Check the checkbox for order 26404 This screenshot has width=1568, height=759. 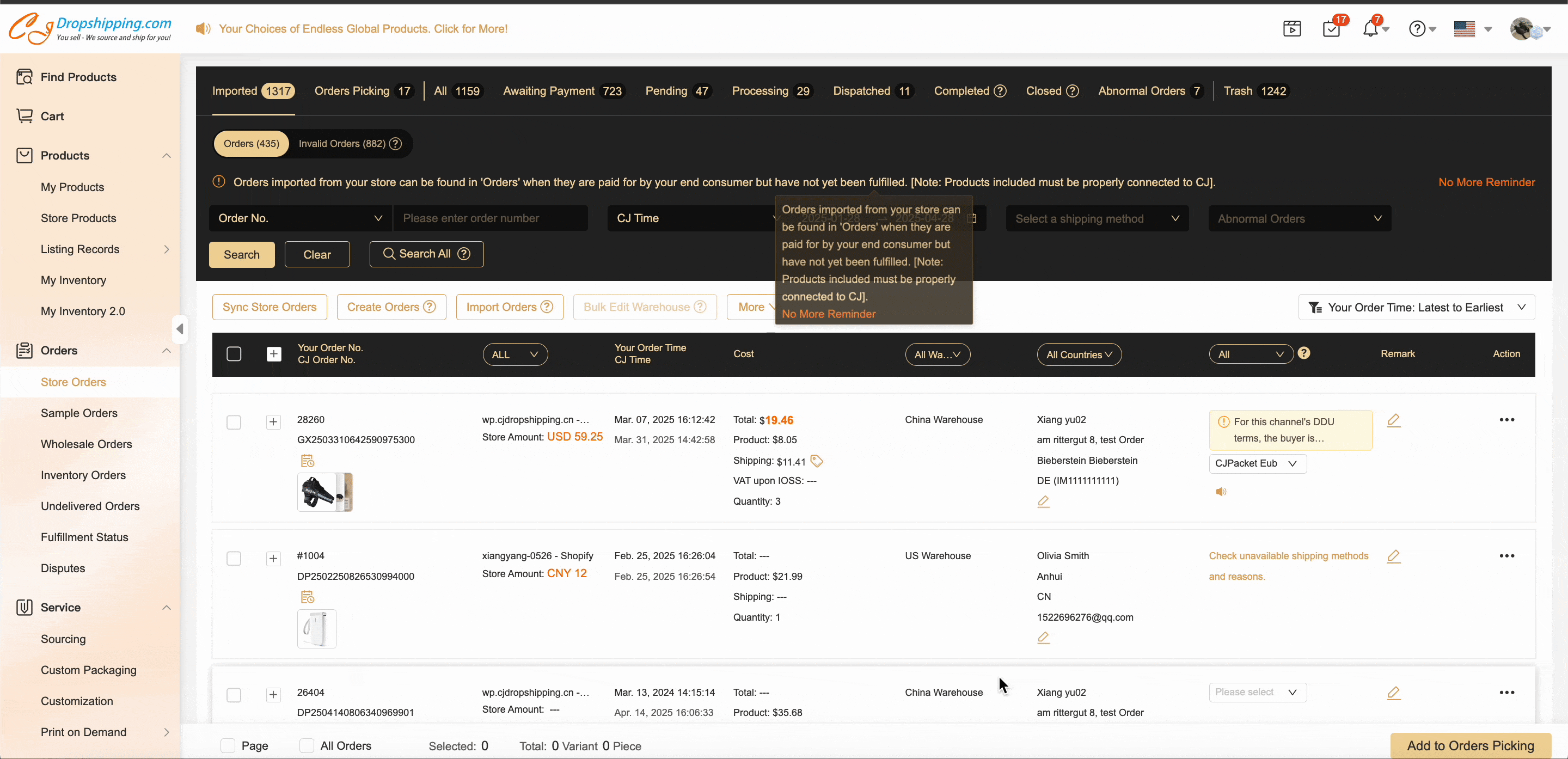(x=234, y=695)
